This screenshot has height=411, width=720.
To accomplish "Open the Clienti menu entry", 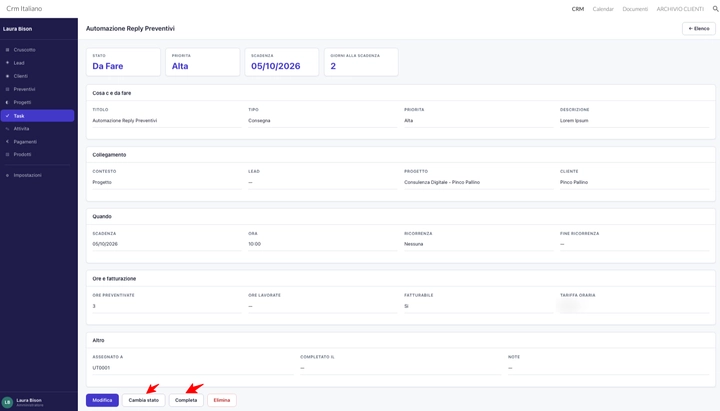I will tap(21, 76).
